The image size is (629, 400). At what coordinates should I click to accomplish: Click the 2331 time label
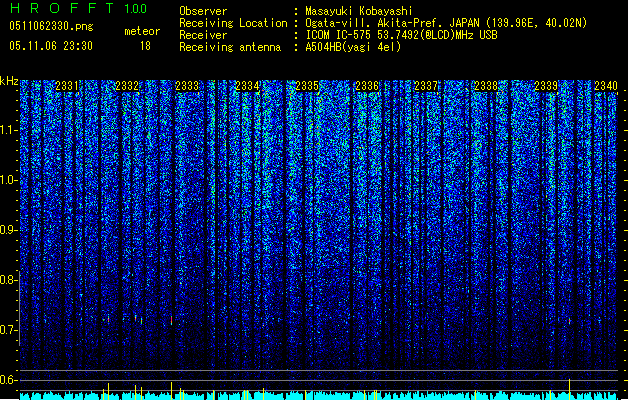coord(67,86)
